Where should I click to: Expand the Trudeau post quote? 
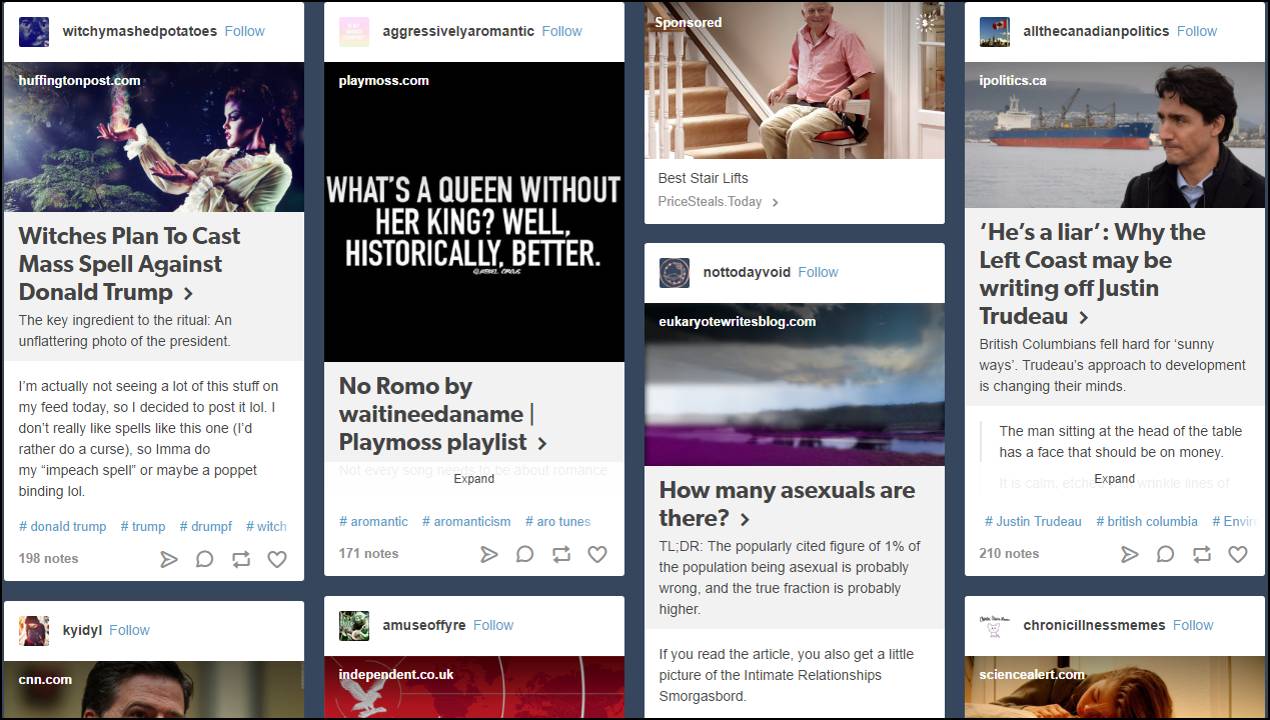coord(1114,479)
